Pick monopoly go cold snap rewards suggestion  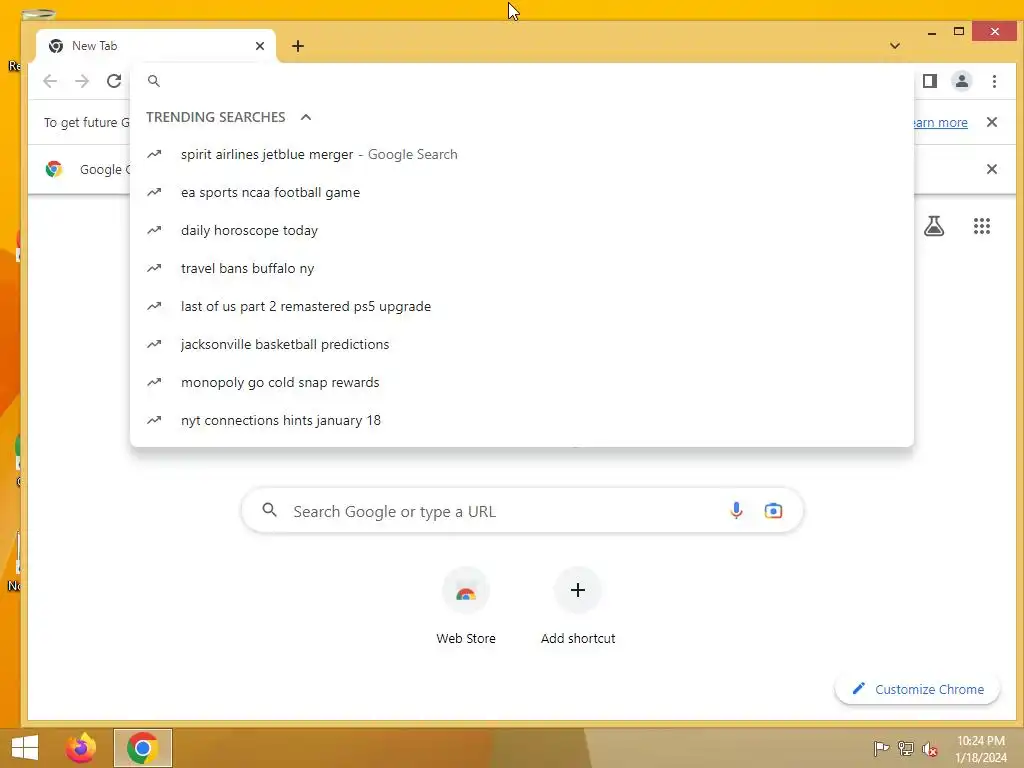522,382
